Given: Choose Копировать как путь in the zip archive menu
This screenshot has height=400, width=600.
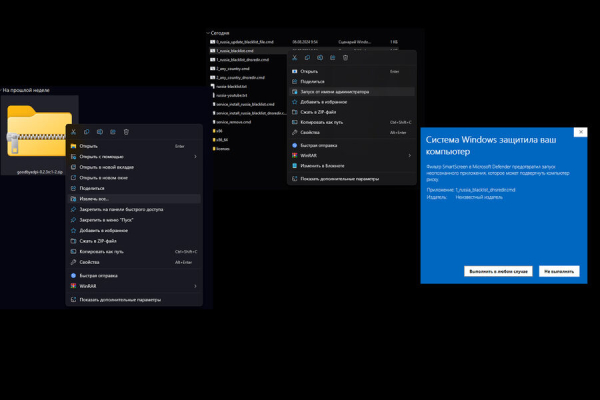Looking at the screenshot, I should click(134, 251).
